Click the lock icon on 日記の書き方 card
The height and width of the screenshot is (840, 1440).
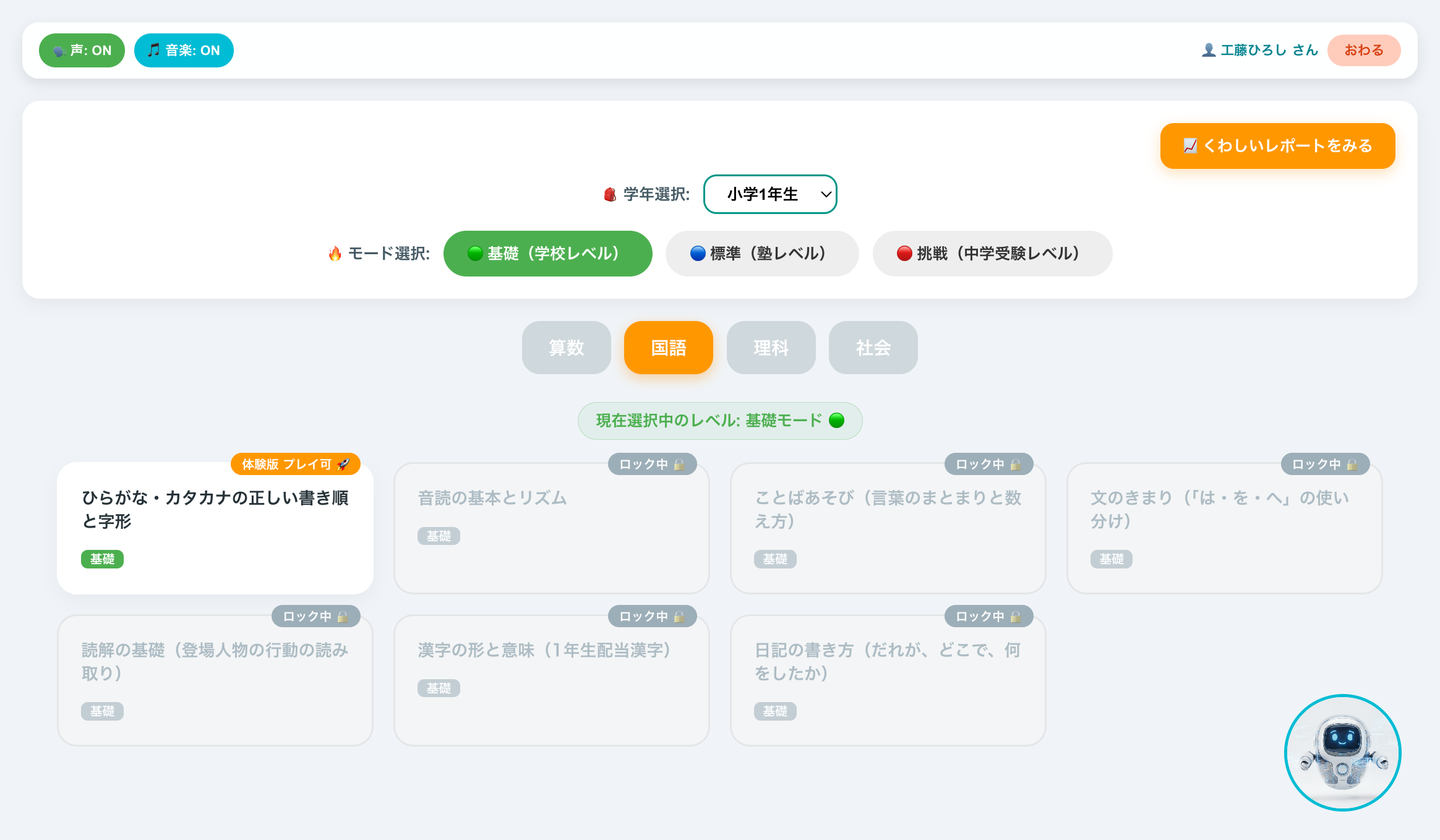[x=1016, y=616]
